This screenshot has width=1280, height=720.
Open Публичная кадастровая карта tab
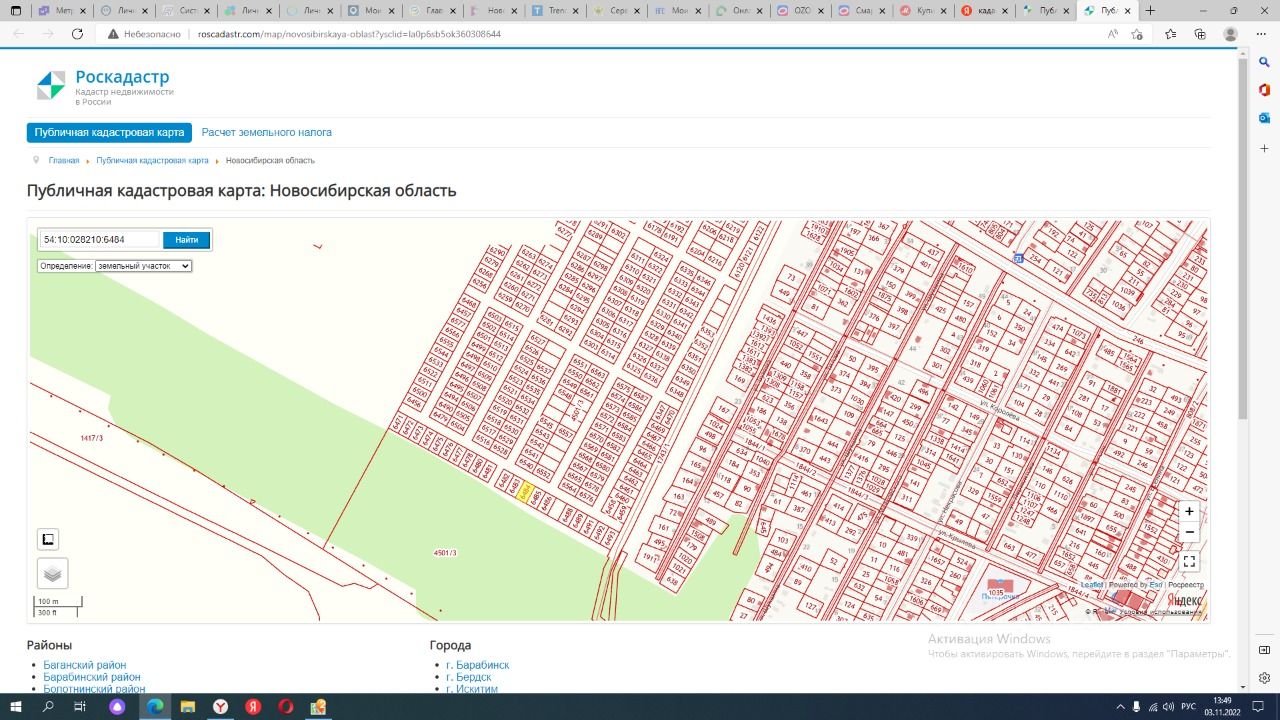tap(109, 132)
